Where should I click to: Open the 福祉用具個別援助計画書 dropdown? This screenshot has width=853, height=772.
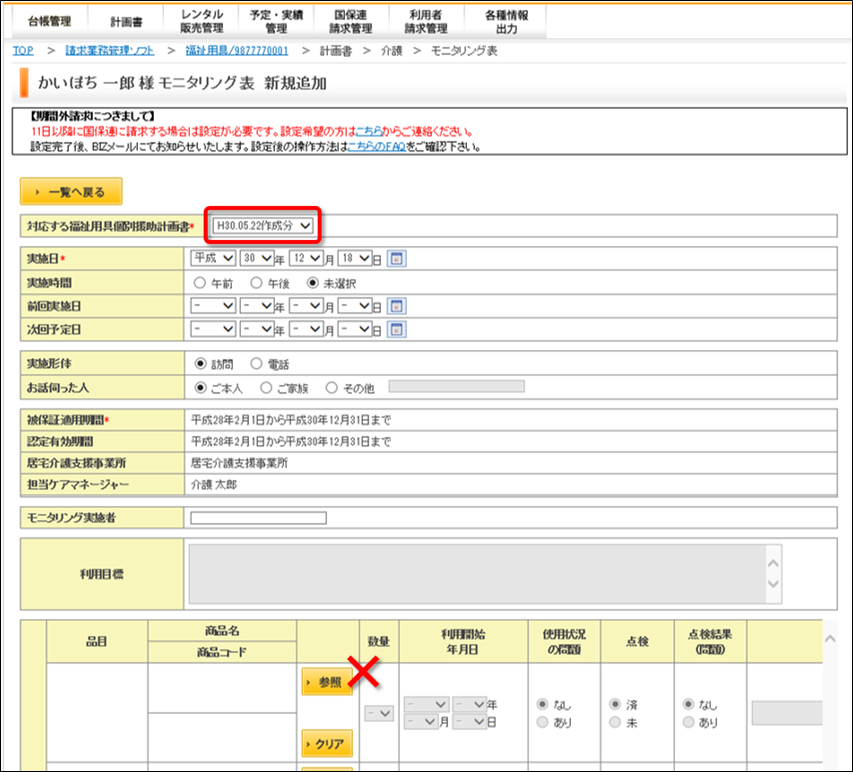coord(263,225)
